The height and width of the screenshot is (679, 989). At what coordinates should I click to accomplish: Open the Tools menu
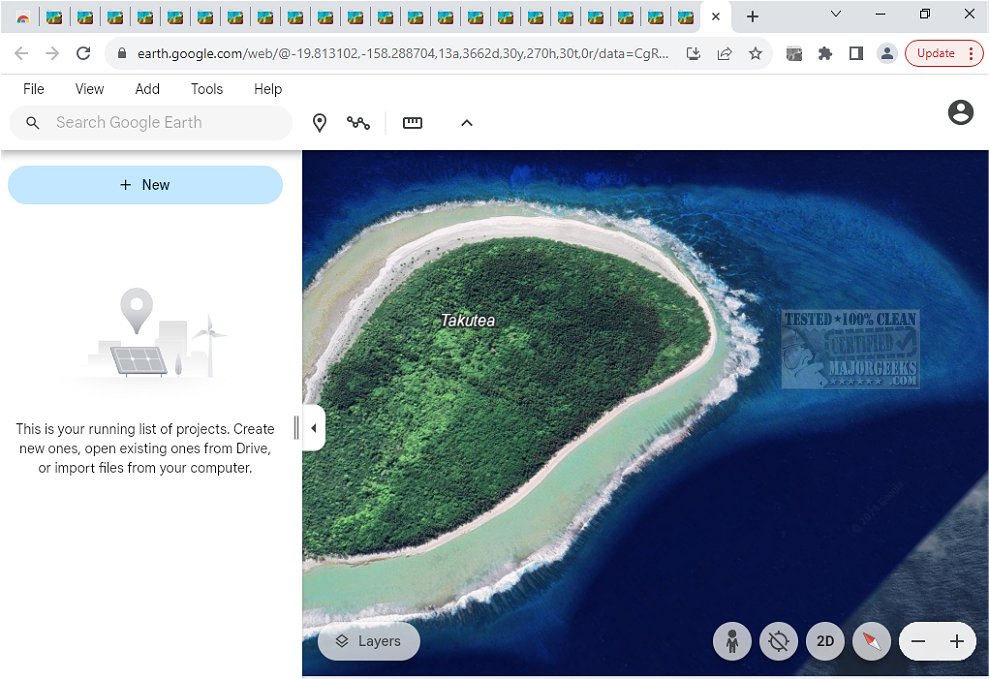(207, 89)
